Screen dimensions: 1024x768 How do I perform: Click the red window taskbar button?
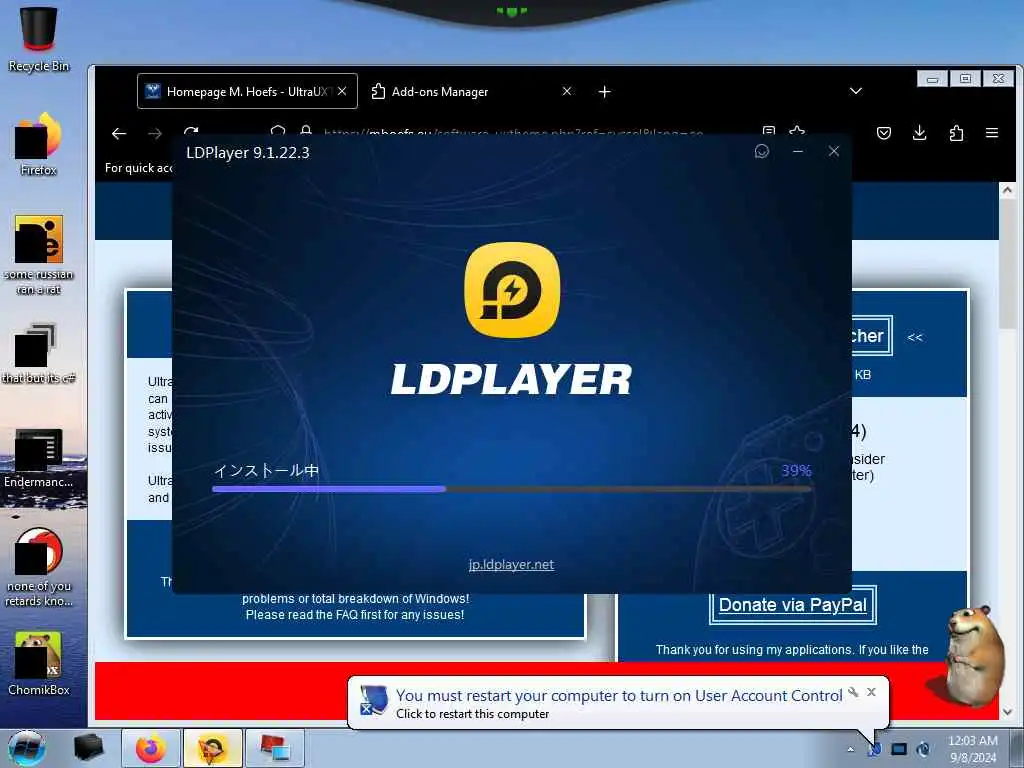pos(274,748)
